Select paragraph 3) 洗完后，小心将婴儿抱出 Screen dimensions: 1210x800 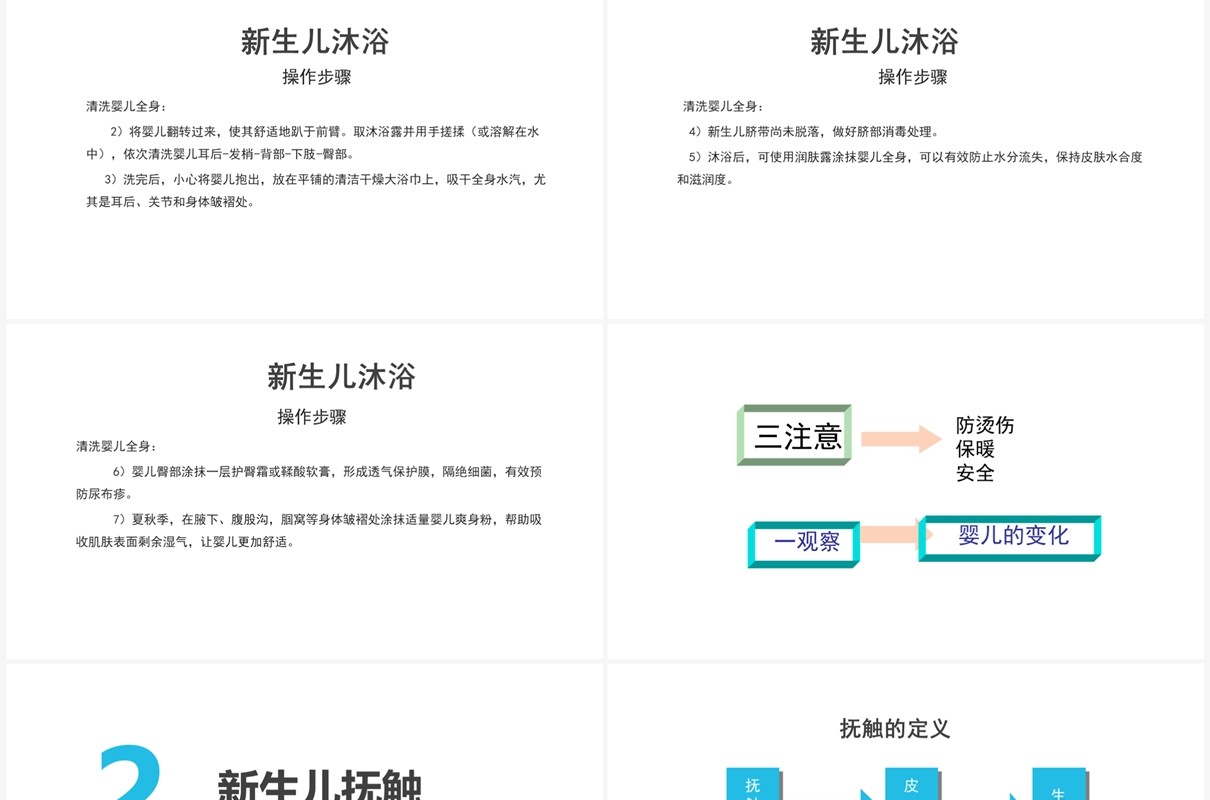click(316, 190)
